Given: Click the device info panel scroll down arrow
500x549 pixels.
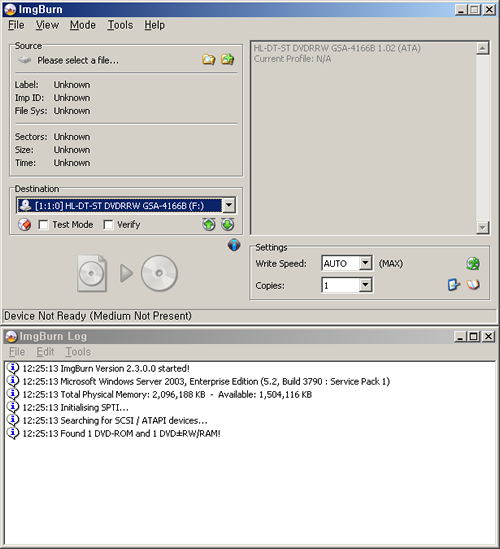Looking at the screenshot, I should [482, 228].
